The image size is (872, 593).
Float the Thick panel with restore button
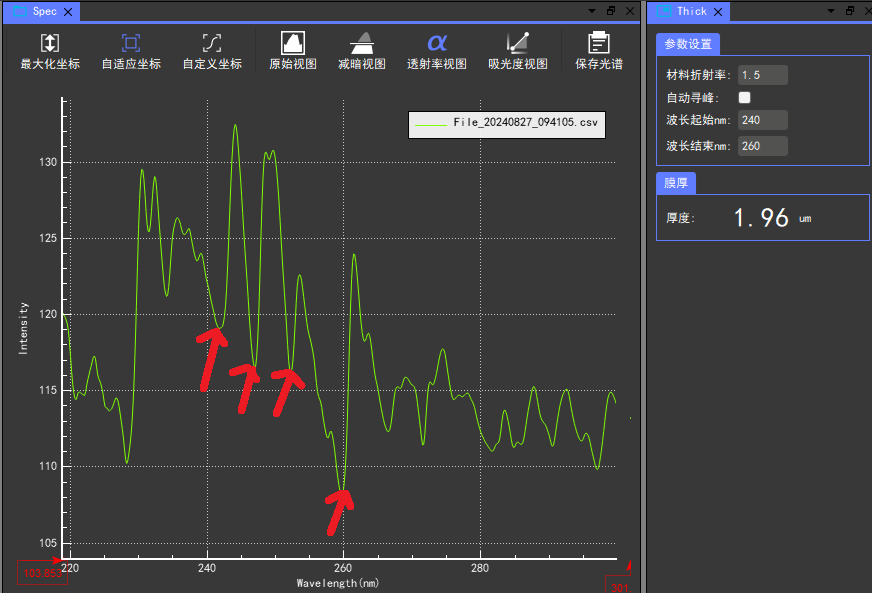tap(849, 11)
